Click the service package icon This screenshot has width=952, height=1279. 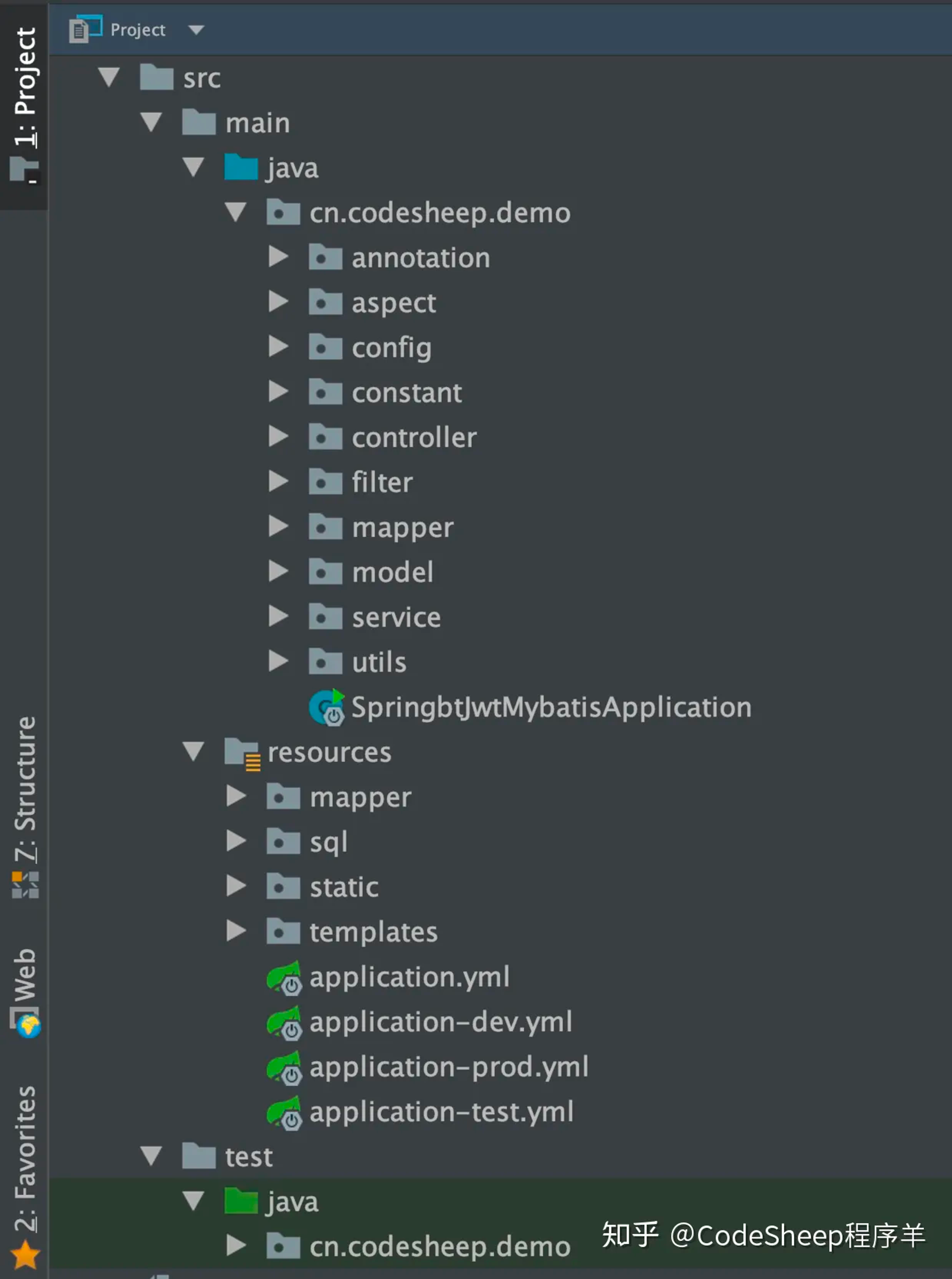pos(326,616)
